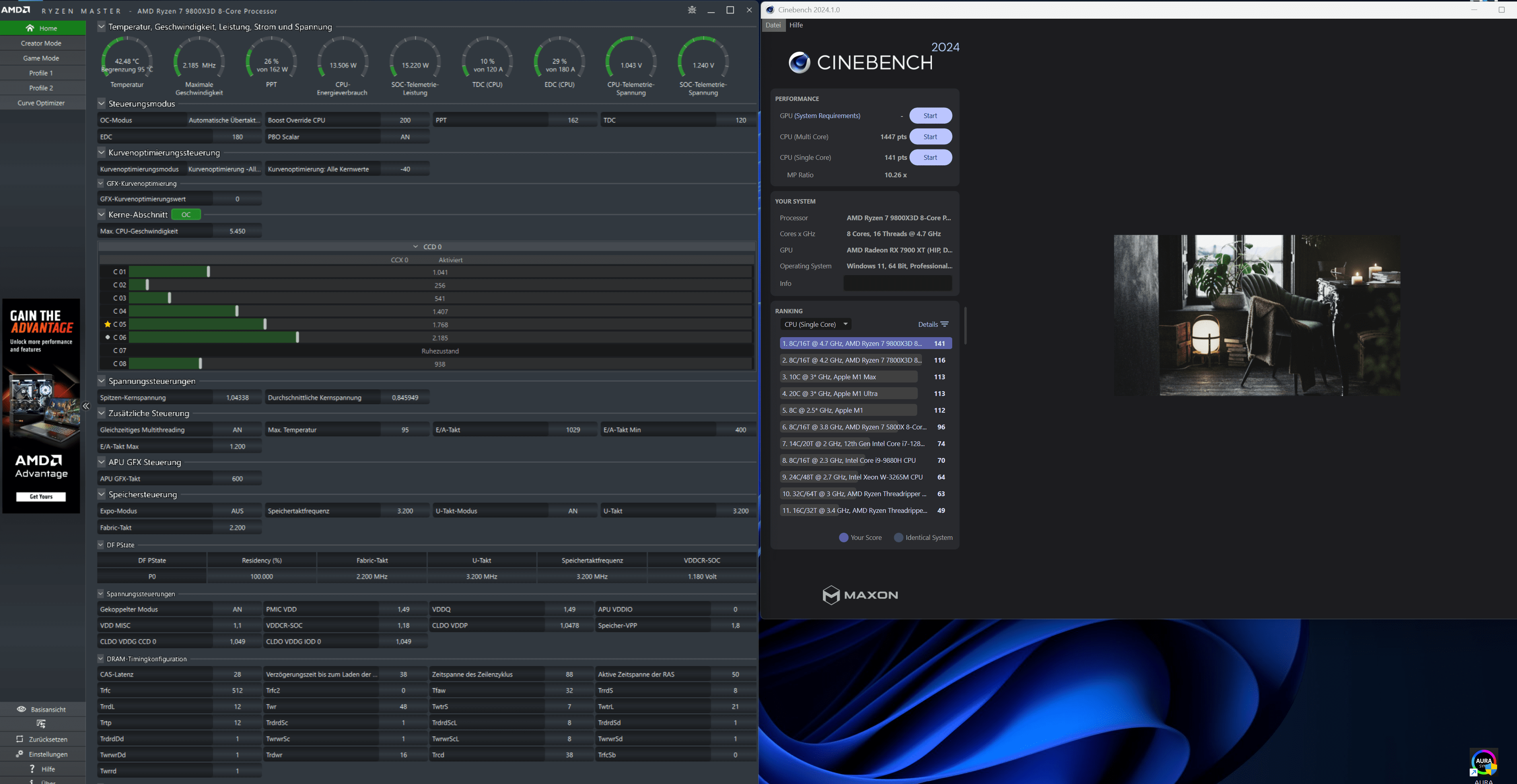This screenshot has width=1517, height=784.
Task: Collapse sidebar with the double-chevron icon
Action: tap(86, 406)
